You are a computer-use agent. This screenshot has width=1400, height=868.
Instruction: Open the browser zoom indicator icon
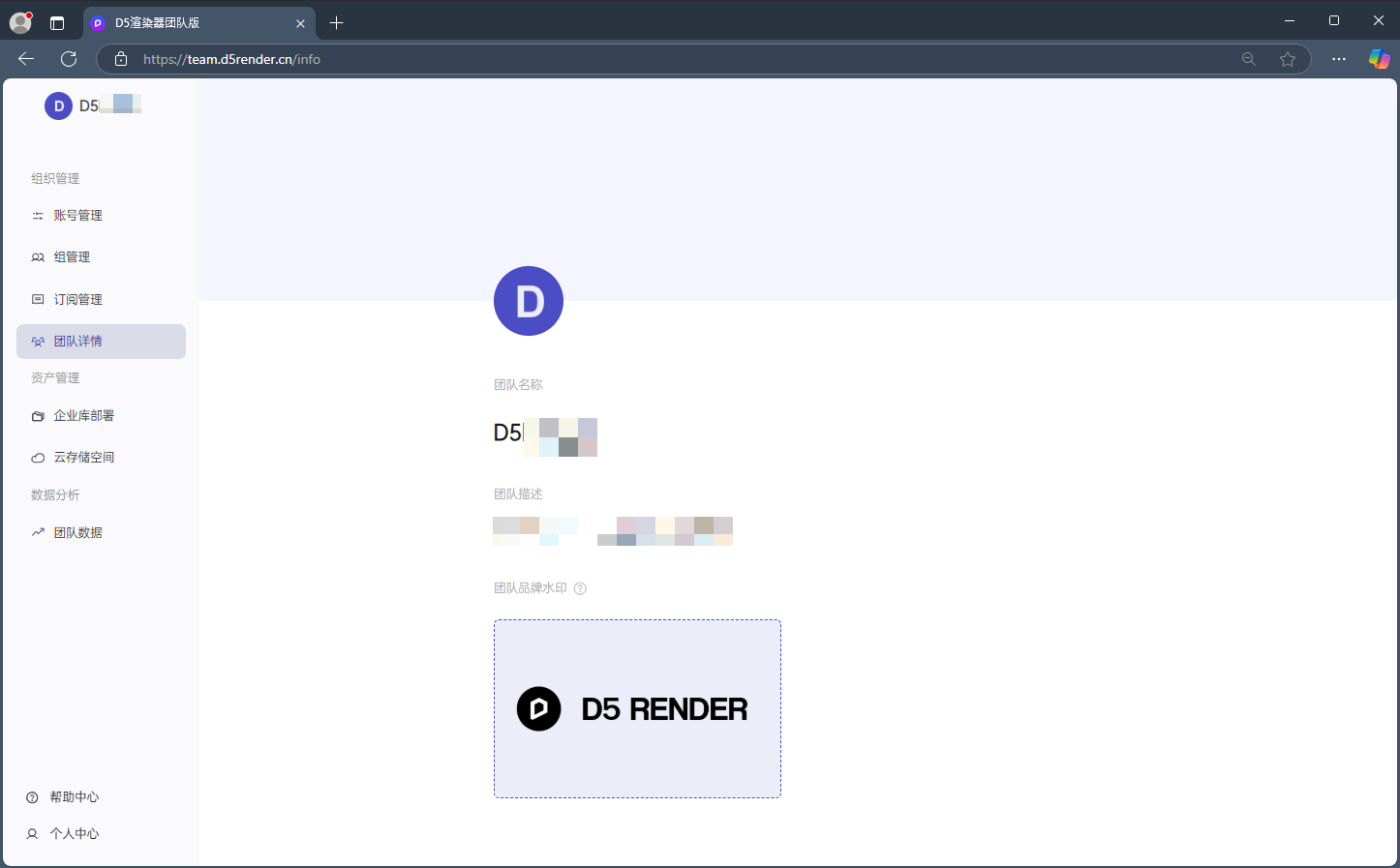(1249, 59)
